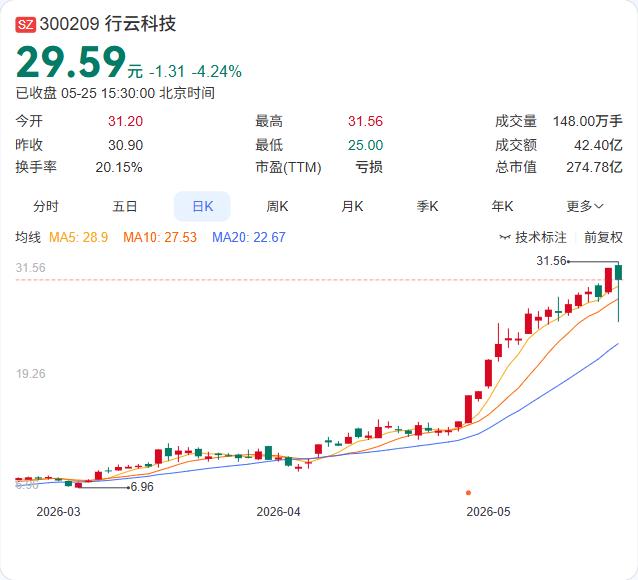638x580 pixels.
Task: Open the 周K chart tab
Action: tap(277, 206)
